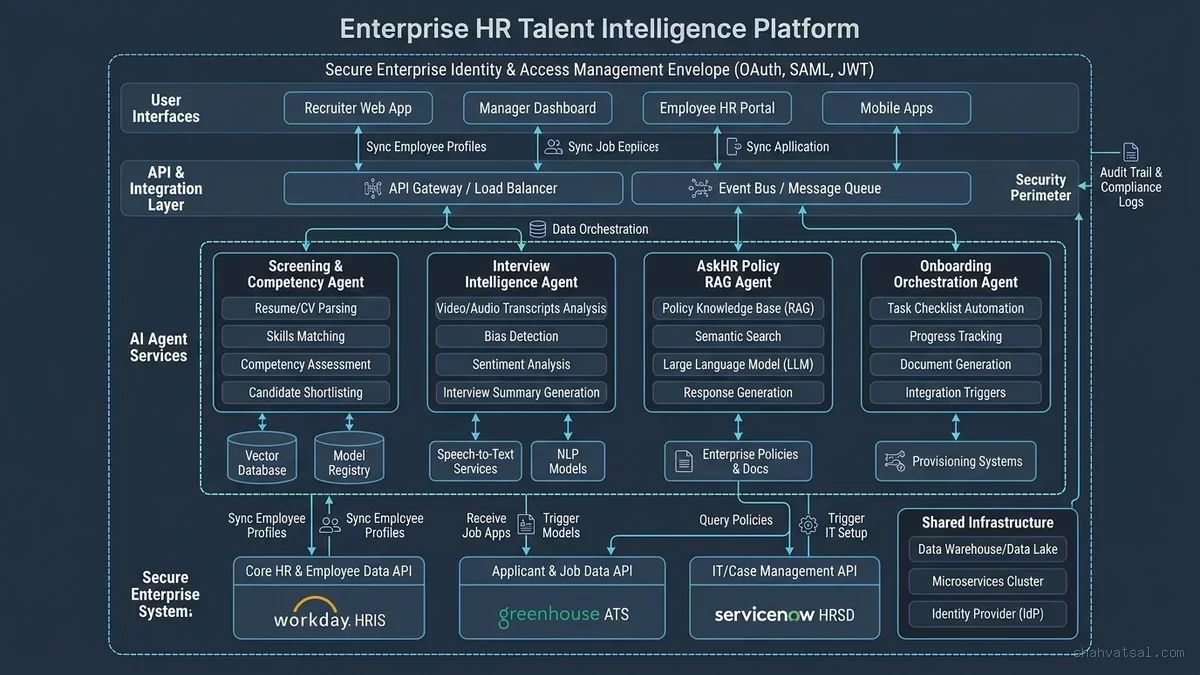Image resolution: width=1200 pixels, height=675 pixels.
Task: Select Video/Audio Transcripts Analysis module
Action: coord(521,308)
